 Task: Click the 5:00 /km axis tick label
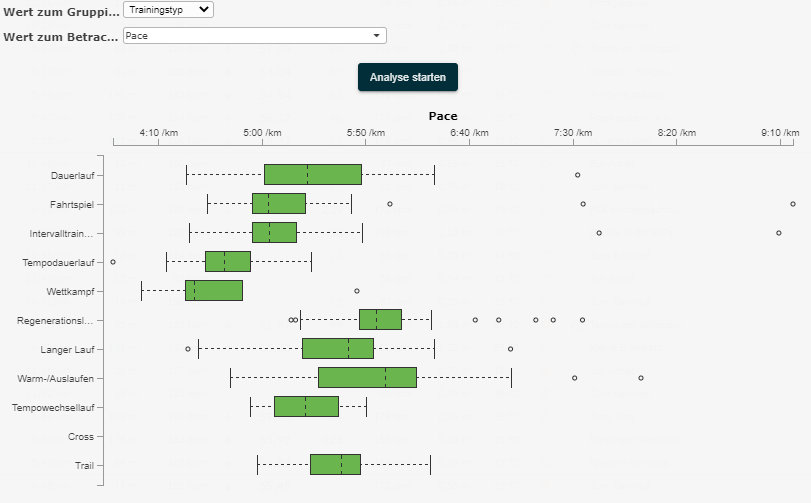pos(263,133)
